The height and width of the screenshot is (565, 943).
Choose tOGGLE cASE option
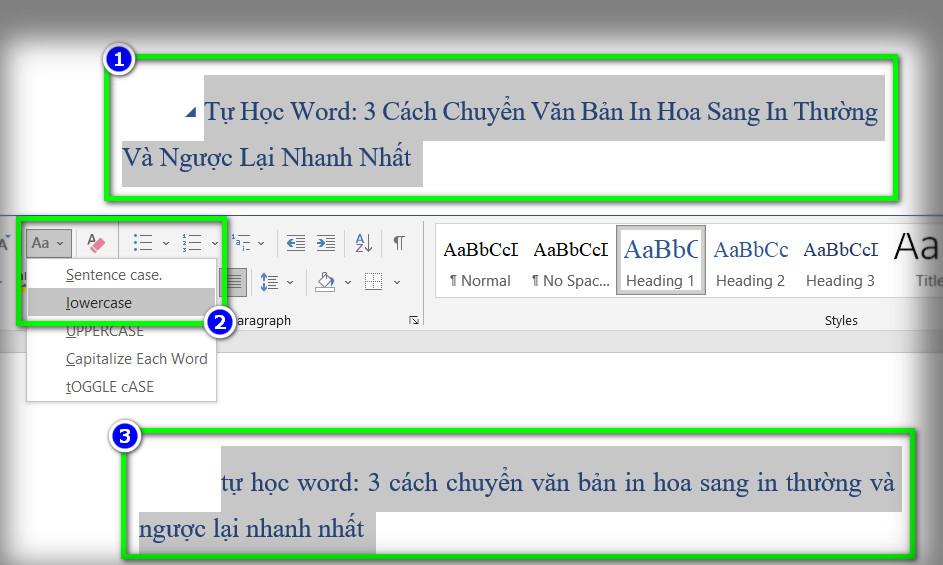coord(121,387)
